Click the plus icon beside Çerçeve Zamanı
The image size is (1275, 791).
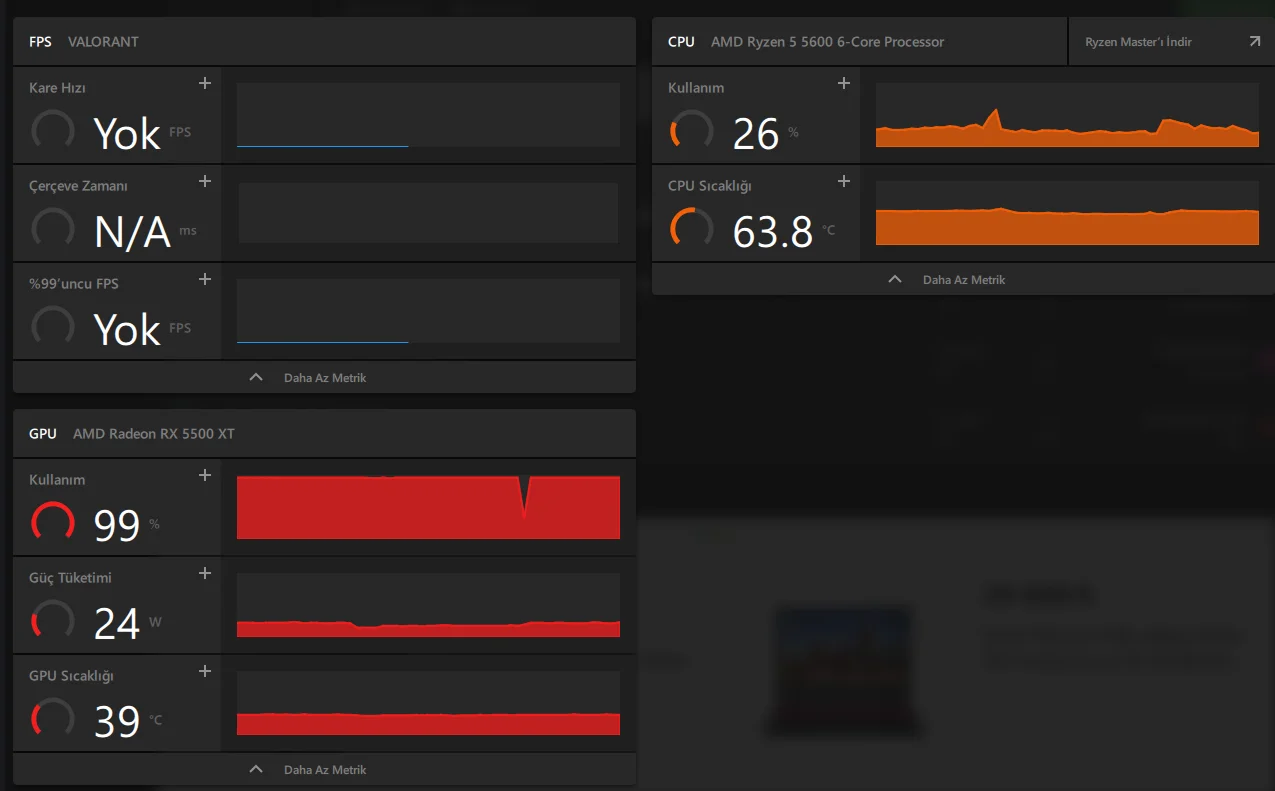(x=205, y=181)
